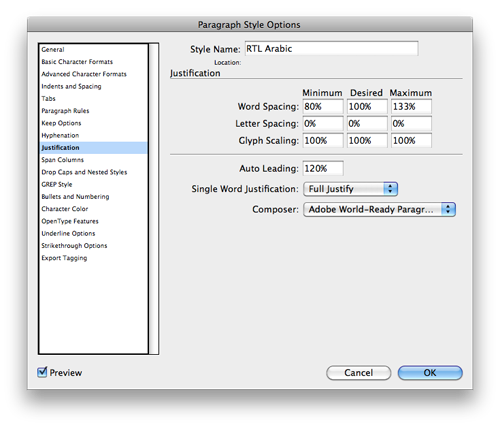Open Keep Options category
Image resolution: width=500 pixels, height=427 pixels.
click(93, 123)
